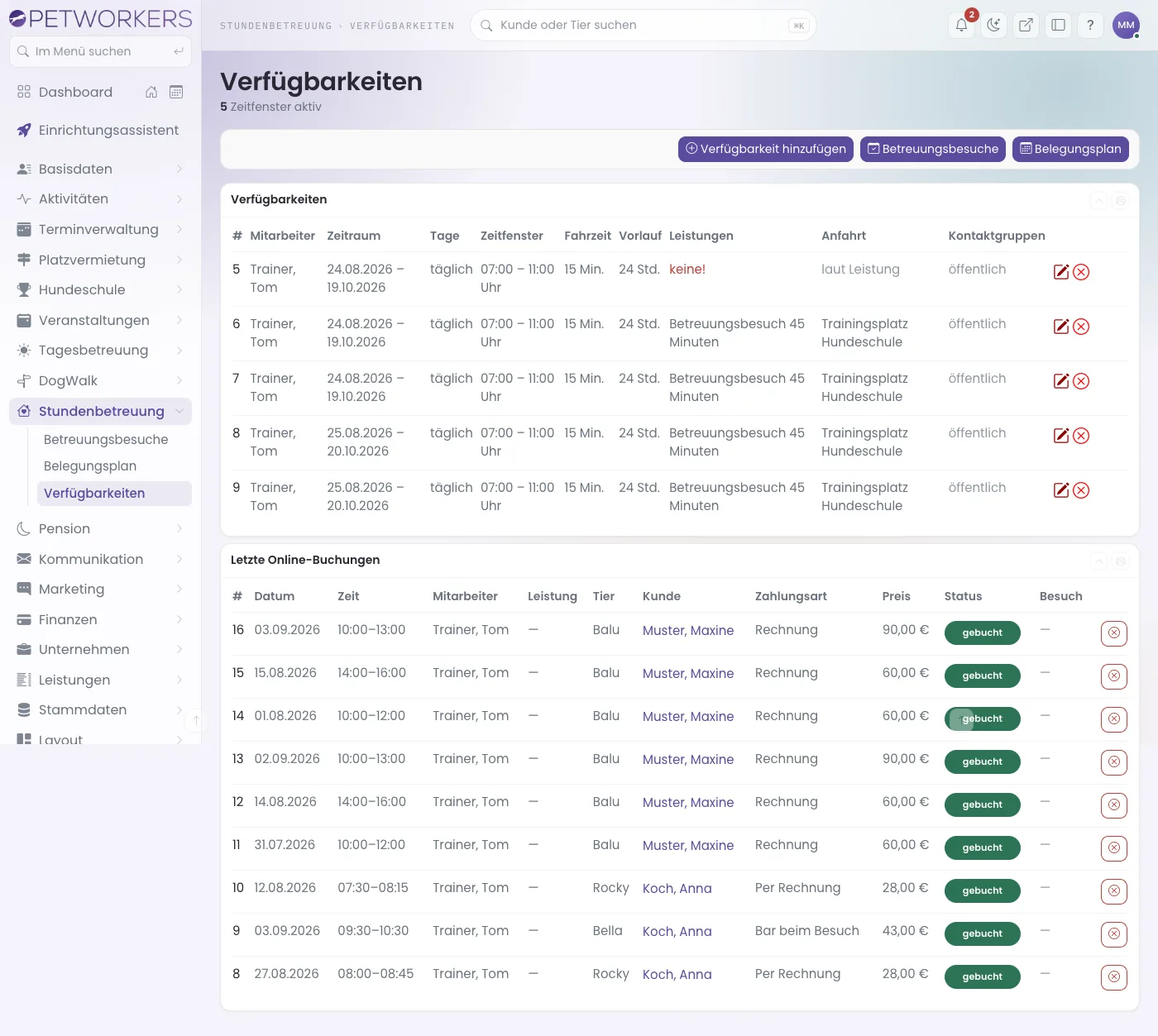This screenshot has width=1158, height=1036.
Task: Collapse Stundenbetreuung menu
Action: coord(100,411)
